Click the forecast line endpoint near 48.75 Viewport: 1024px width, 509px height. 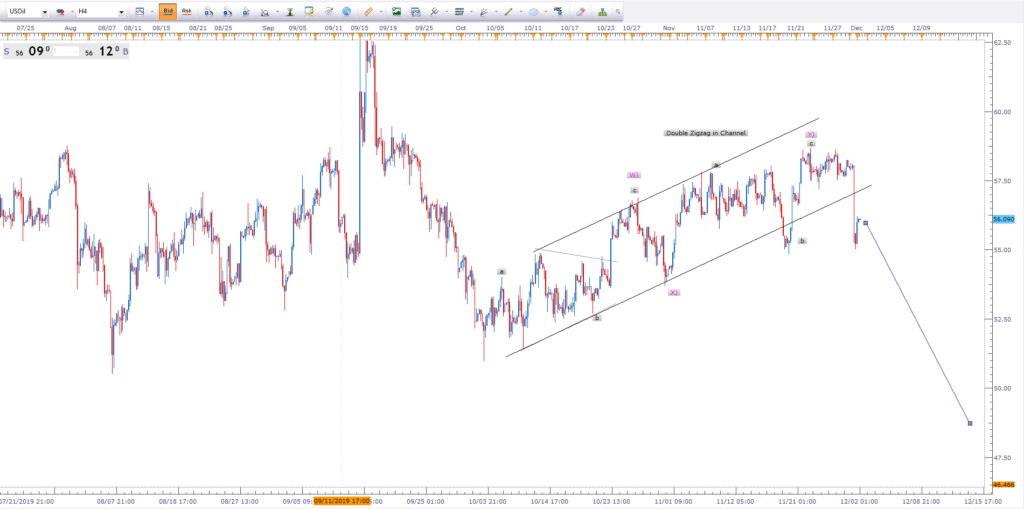tap(970, 423)
